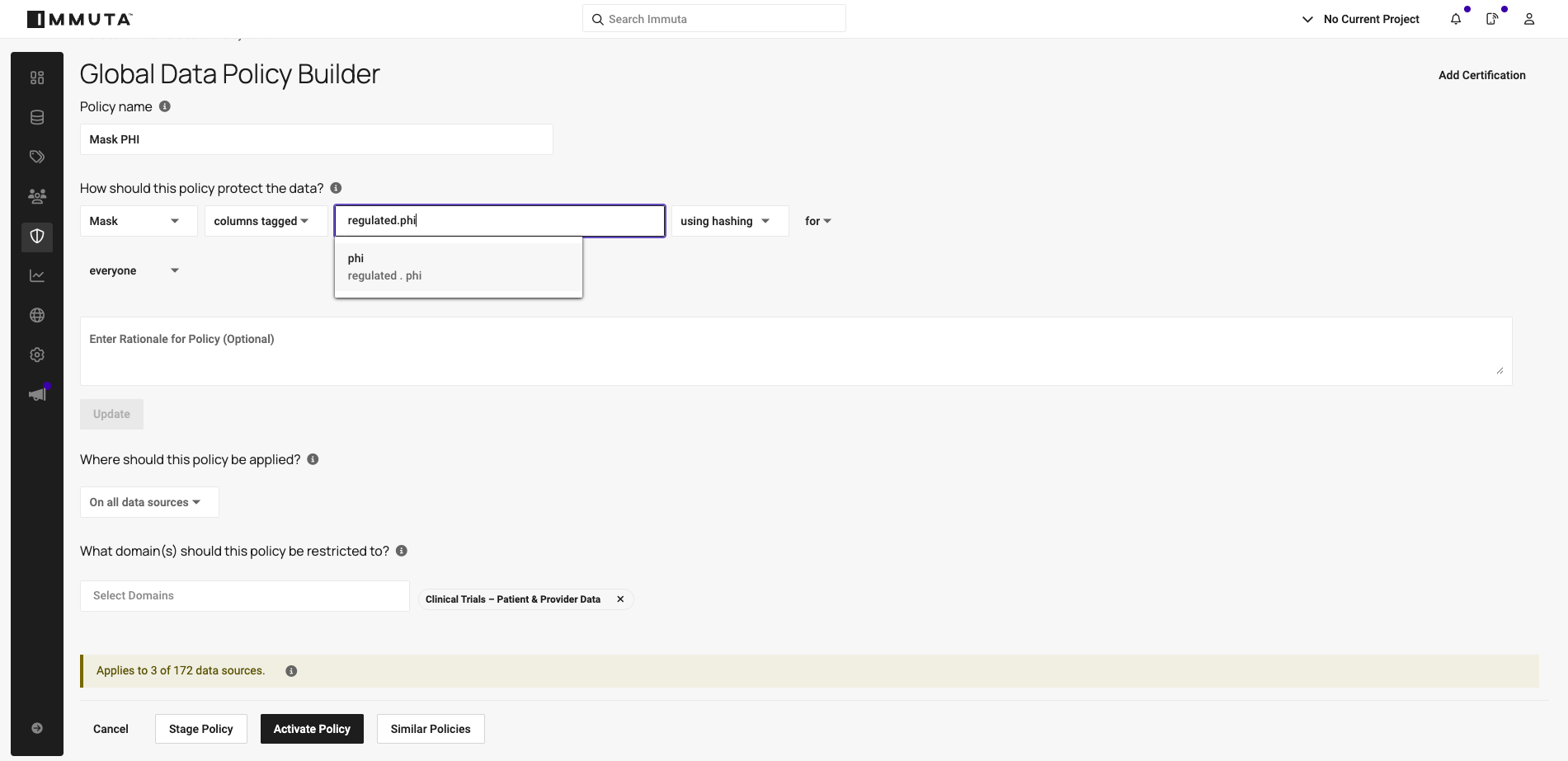Open App Settings gear in sidebar
1568x761 pixels.
pyautogui.click(x=37, y=354)
